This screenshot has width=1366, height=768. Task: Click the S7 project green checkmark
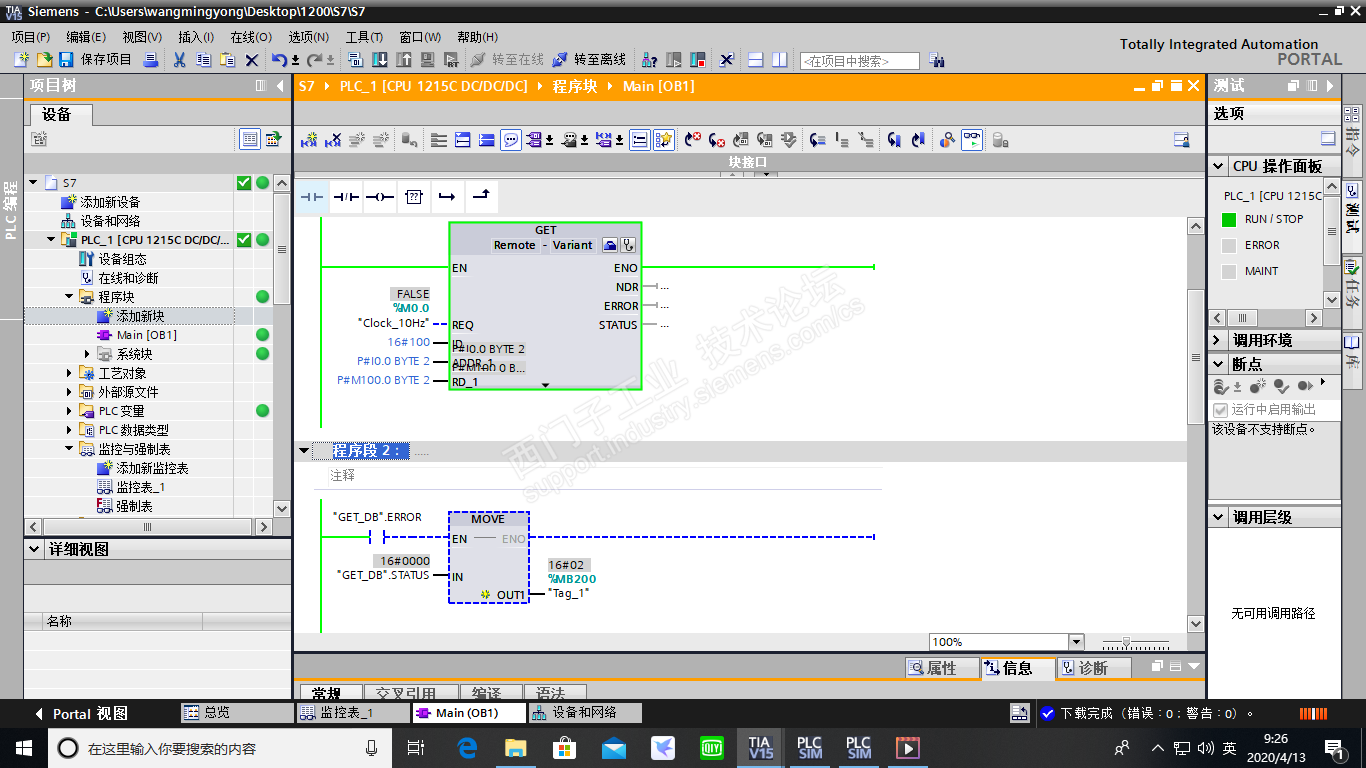coord(244,183)
